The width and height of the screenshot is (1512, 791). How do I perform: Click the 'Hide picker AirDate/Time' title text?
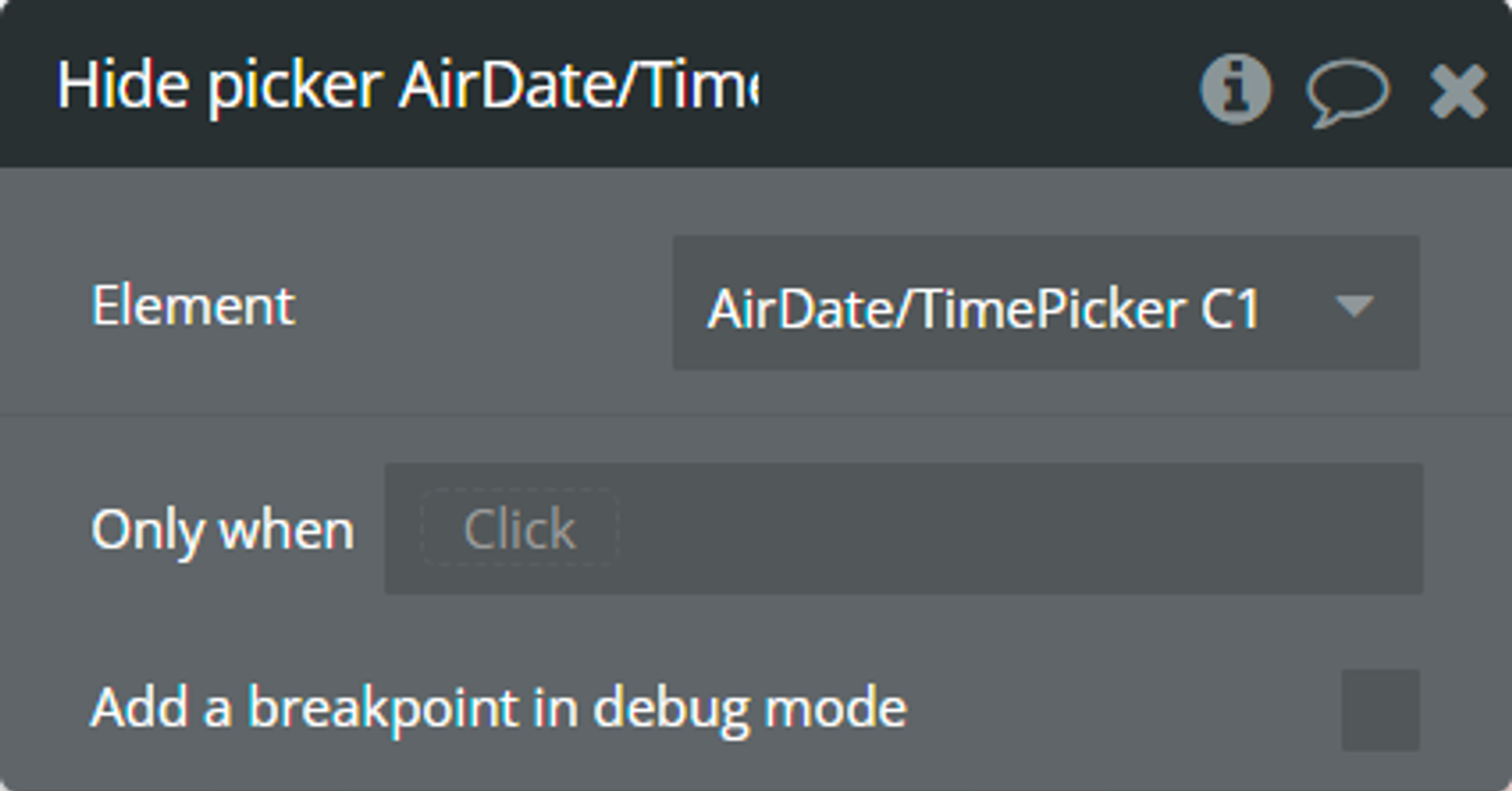[x=408, y=86]
